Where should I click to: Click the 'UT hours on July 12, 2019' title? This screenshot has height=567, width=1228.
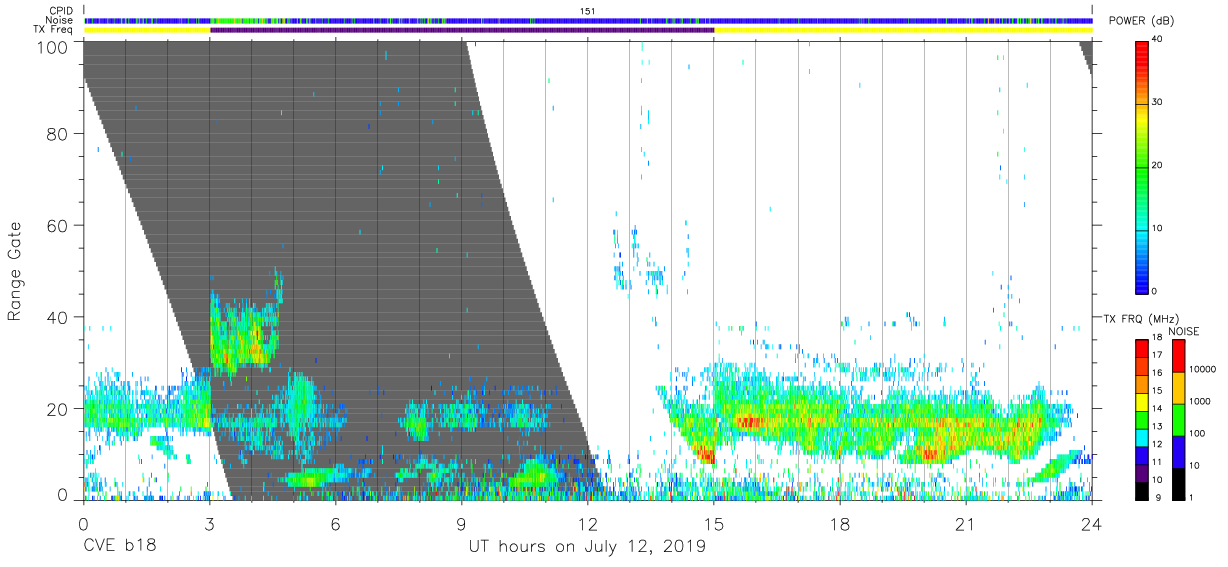tap(588, 546)
